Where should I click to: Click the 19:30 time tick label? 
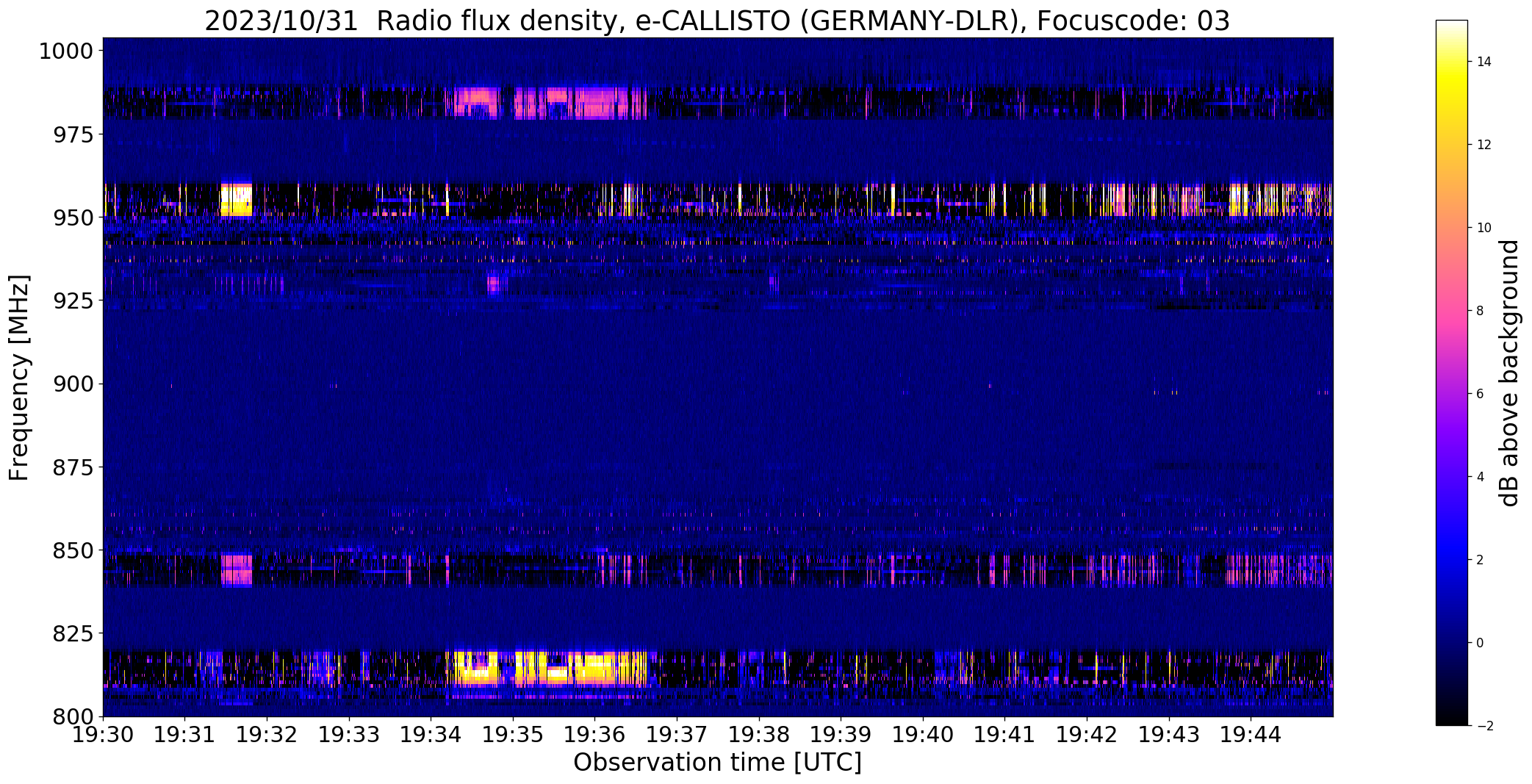click(103, 735)
